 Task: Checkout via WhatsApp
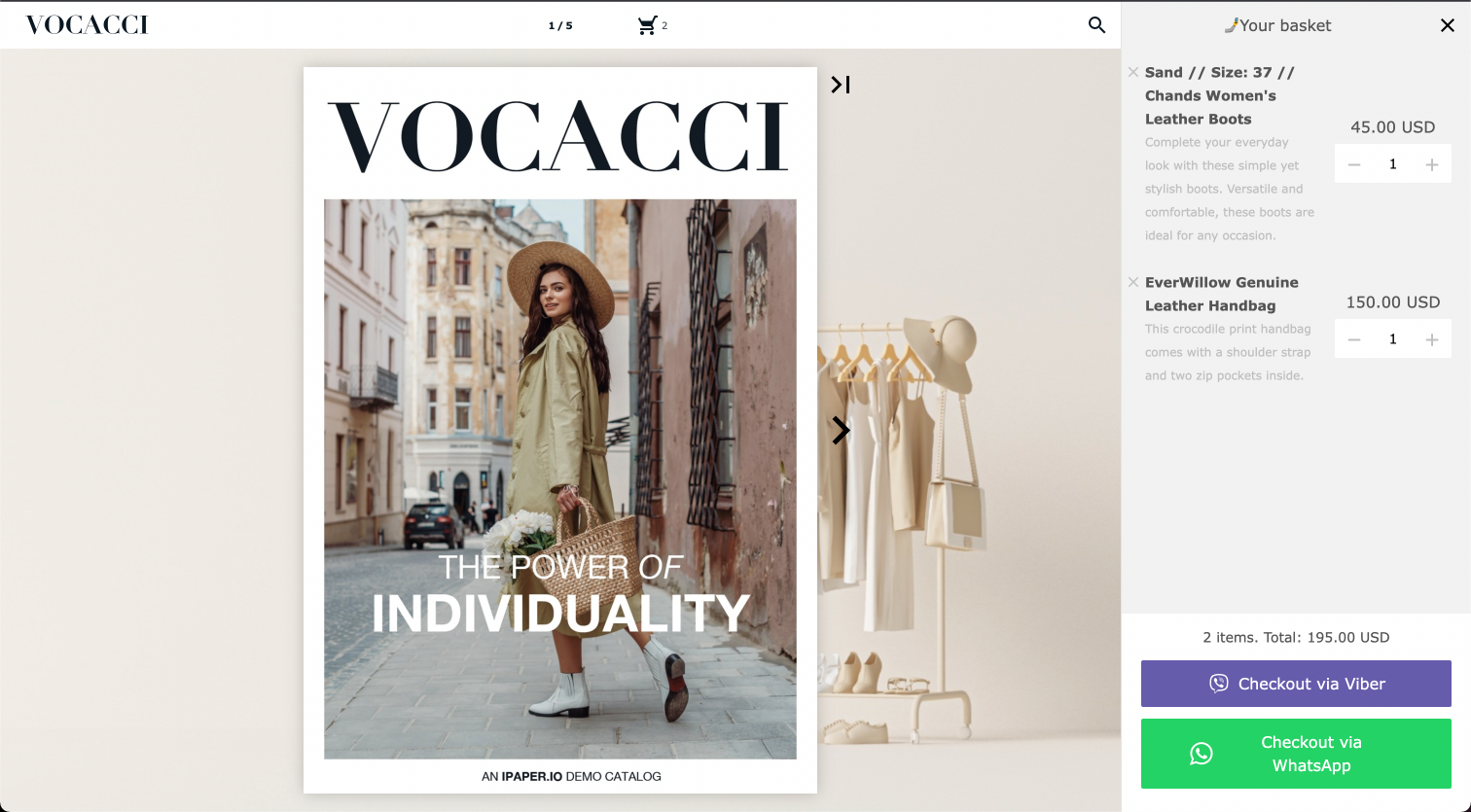pos(1296,754)
